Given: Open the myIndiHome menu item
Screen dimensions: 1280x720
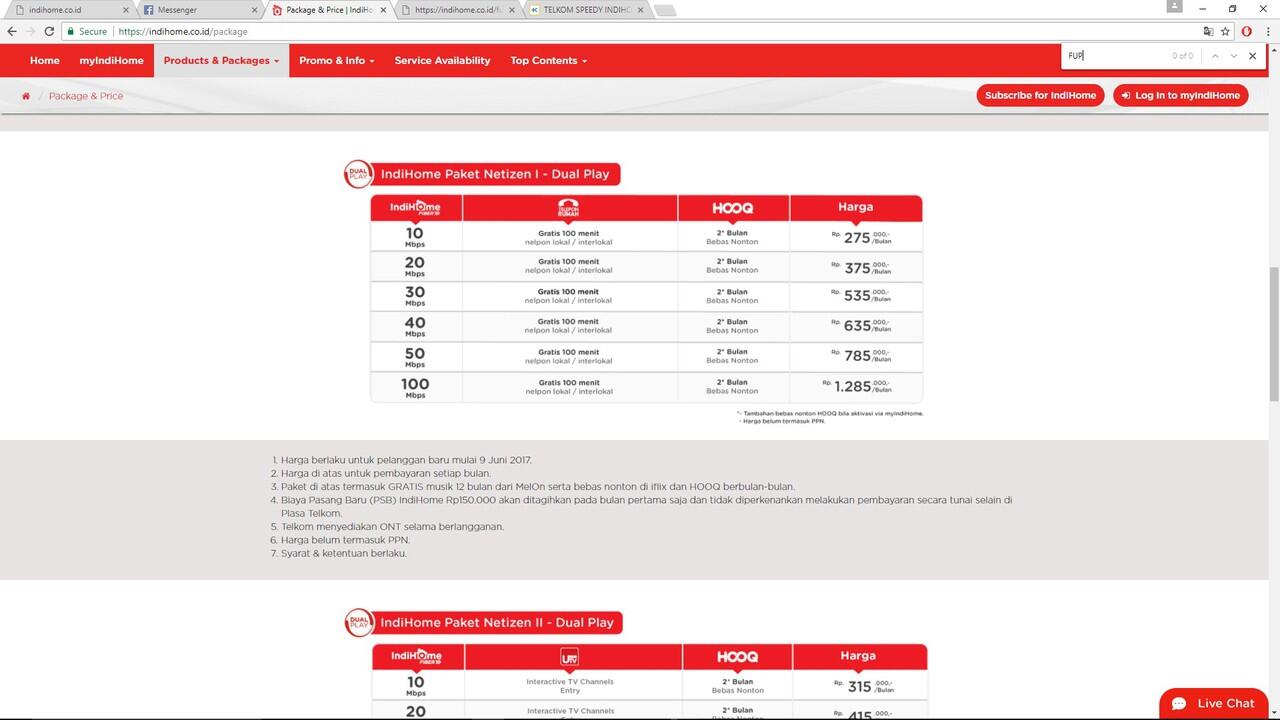Looking at the screenshot, I should tap(112, 60).
